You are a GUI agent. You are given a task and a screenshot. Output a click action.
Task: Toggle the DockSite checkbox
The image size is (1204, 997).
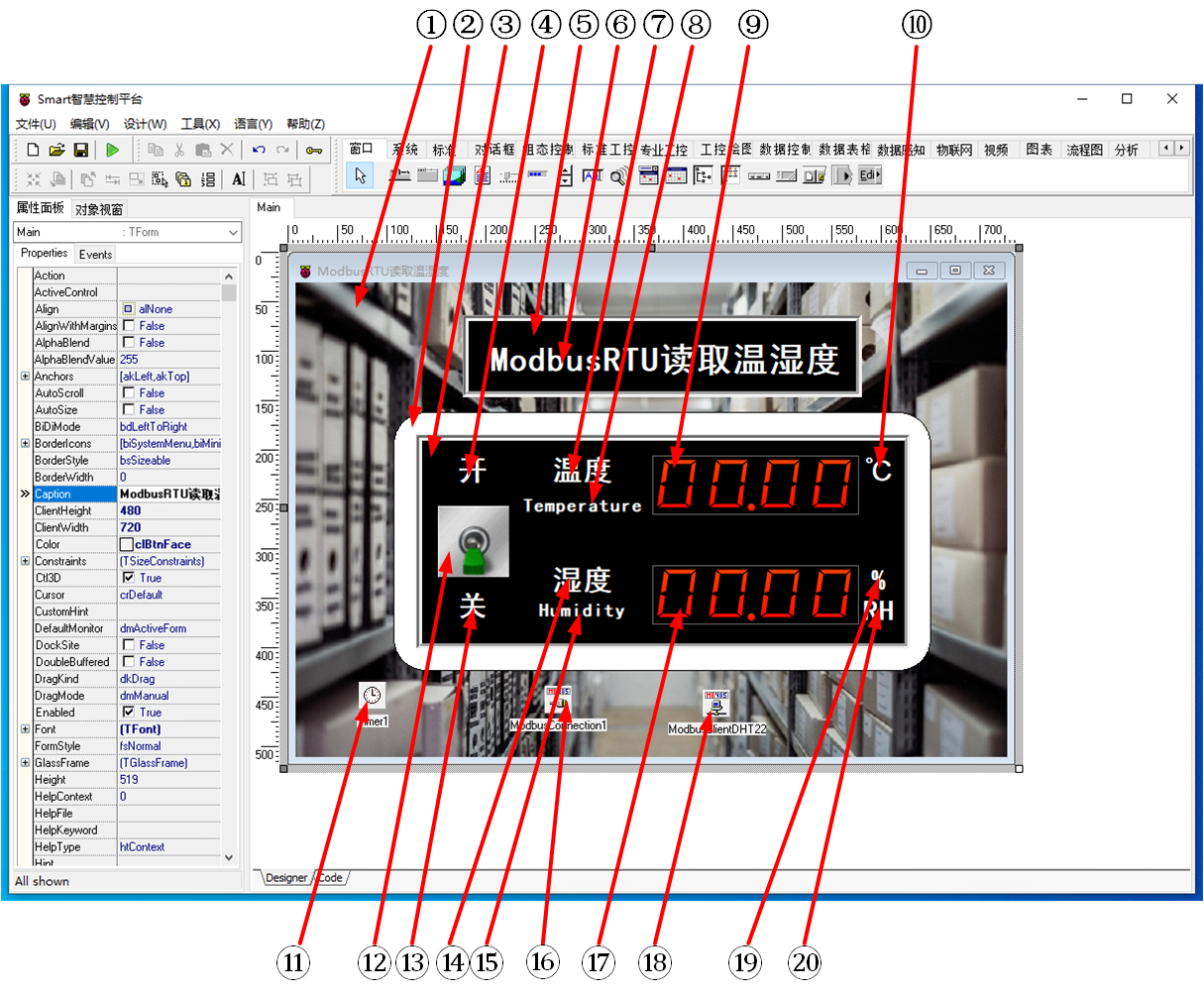pyautogui.click(x=129, y=645)
